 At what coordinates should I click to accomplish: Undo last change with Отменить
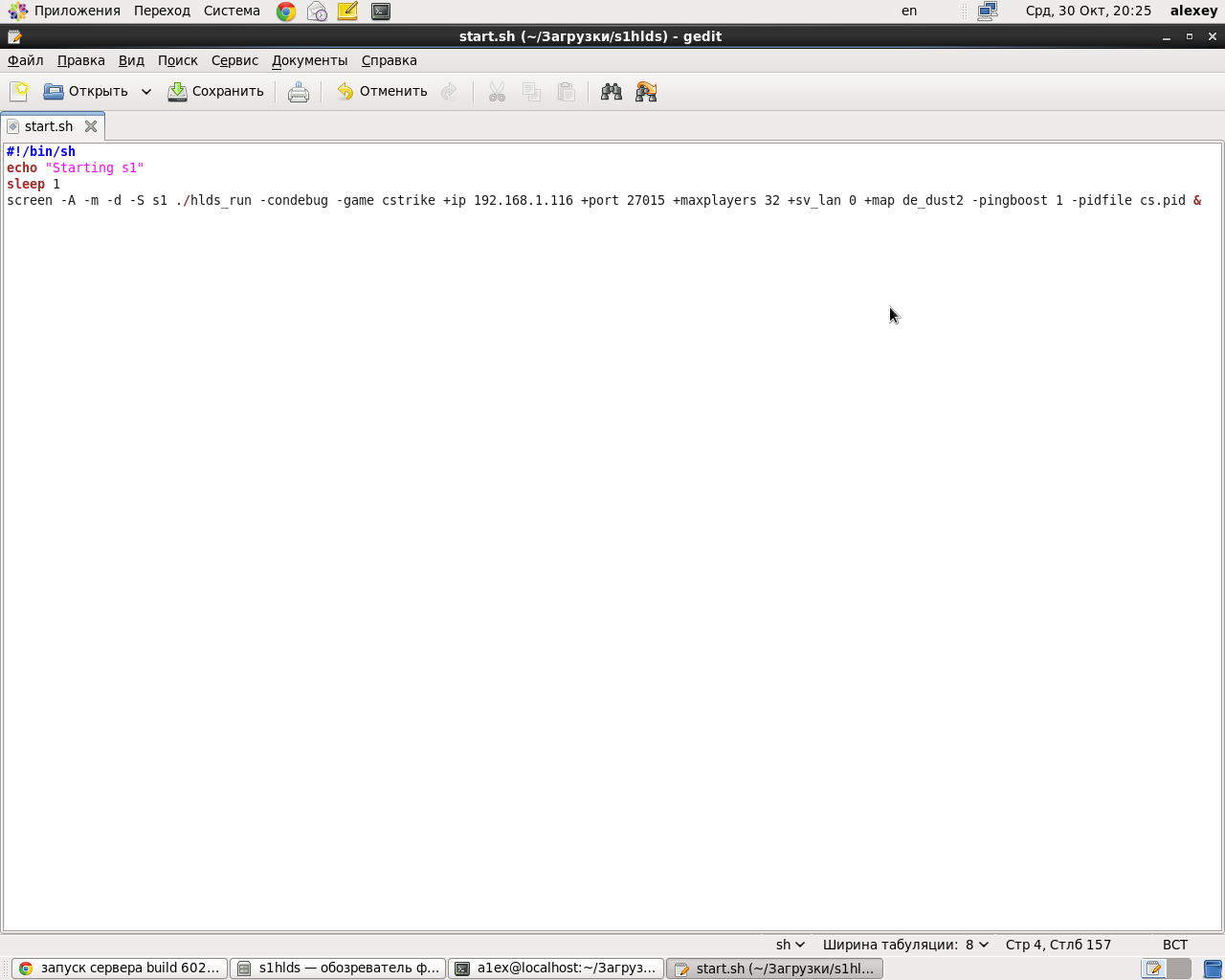coord(383,92)
